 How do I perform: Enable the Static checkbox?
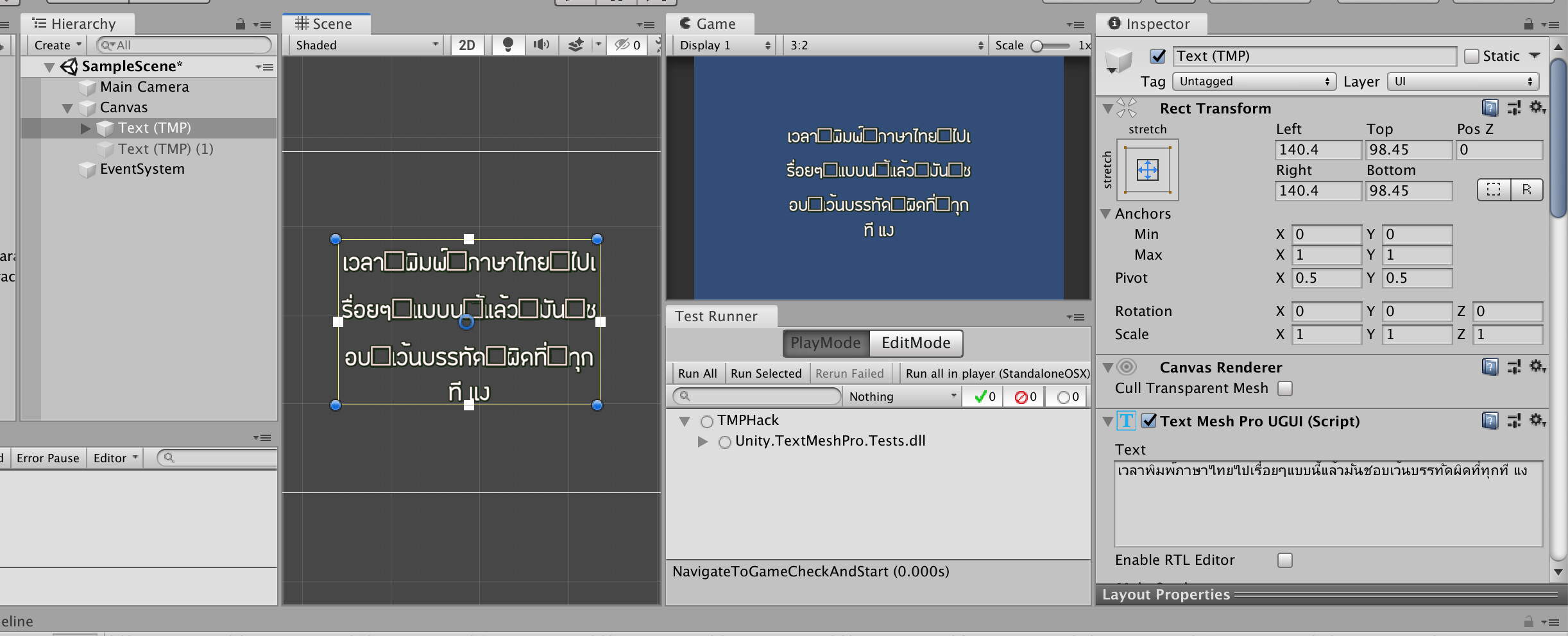tap(1472, 56)
